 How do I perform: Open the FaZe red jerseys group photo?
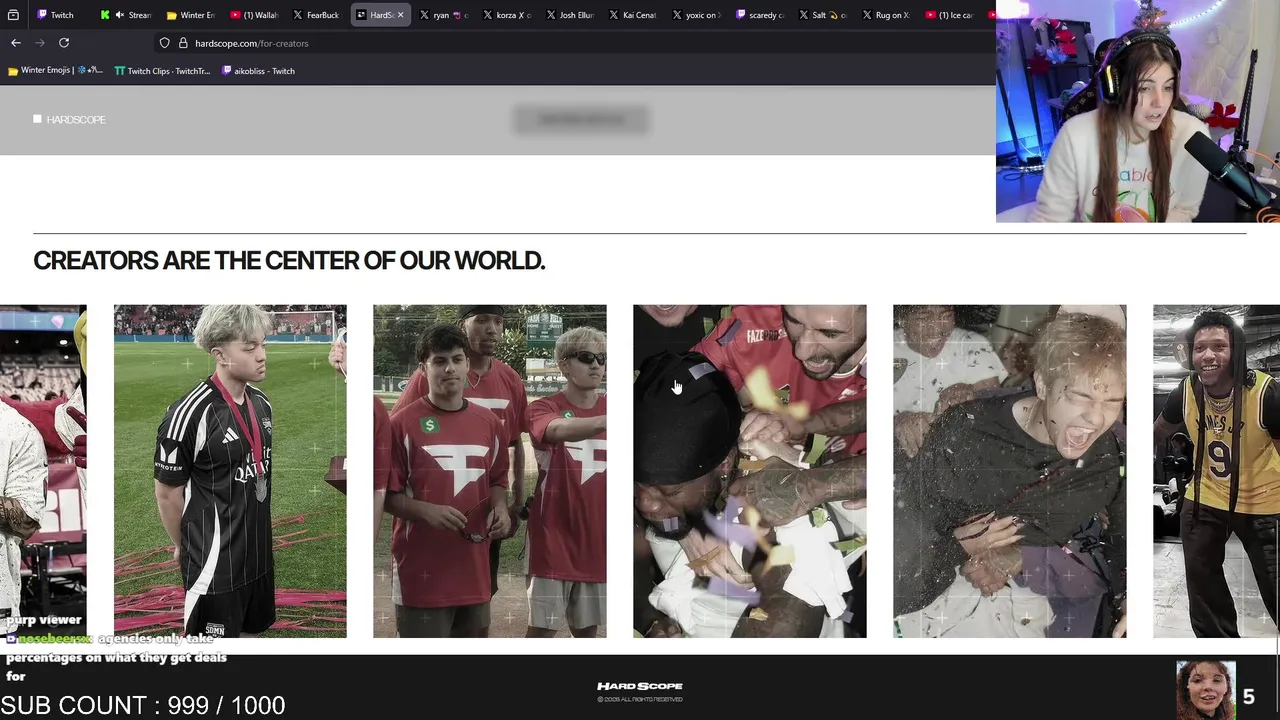point(490,471)
